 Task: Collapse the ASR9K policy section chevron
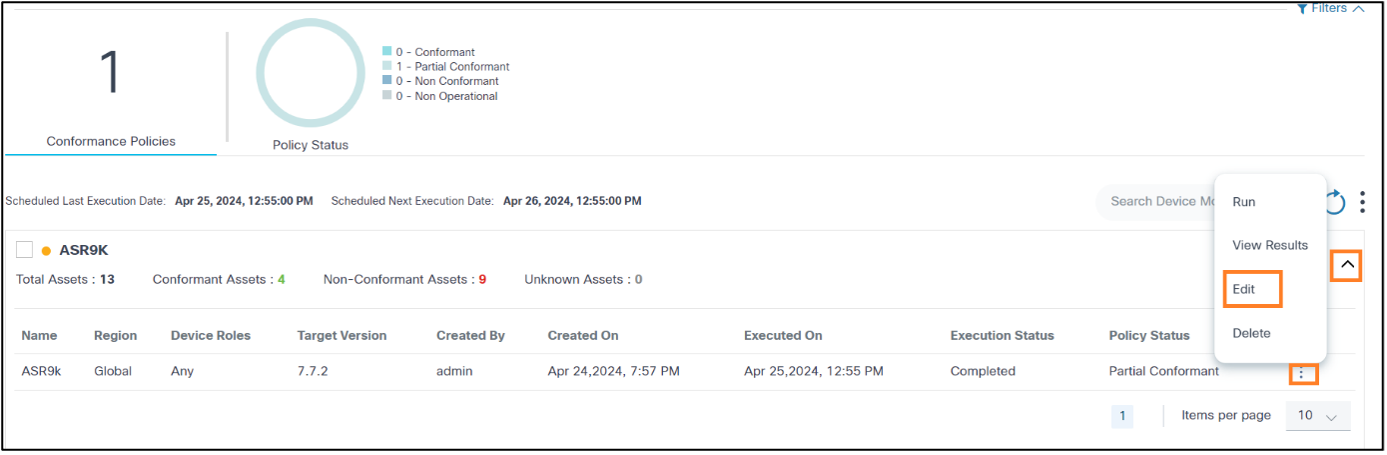[1346, 265]
